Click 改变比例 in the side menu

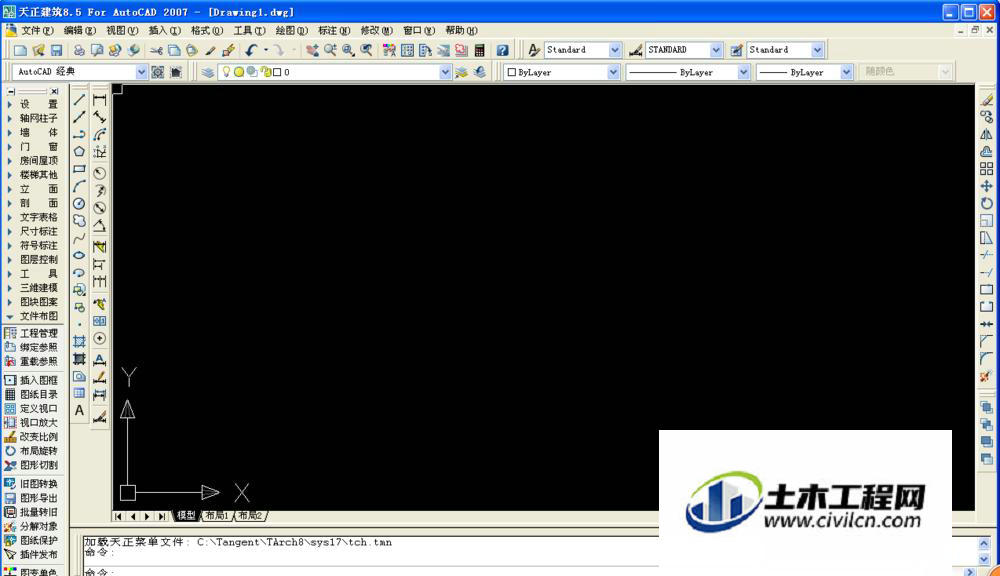32,436
